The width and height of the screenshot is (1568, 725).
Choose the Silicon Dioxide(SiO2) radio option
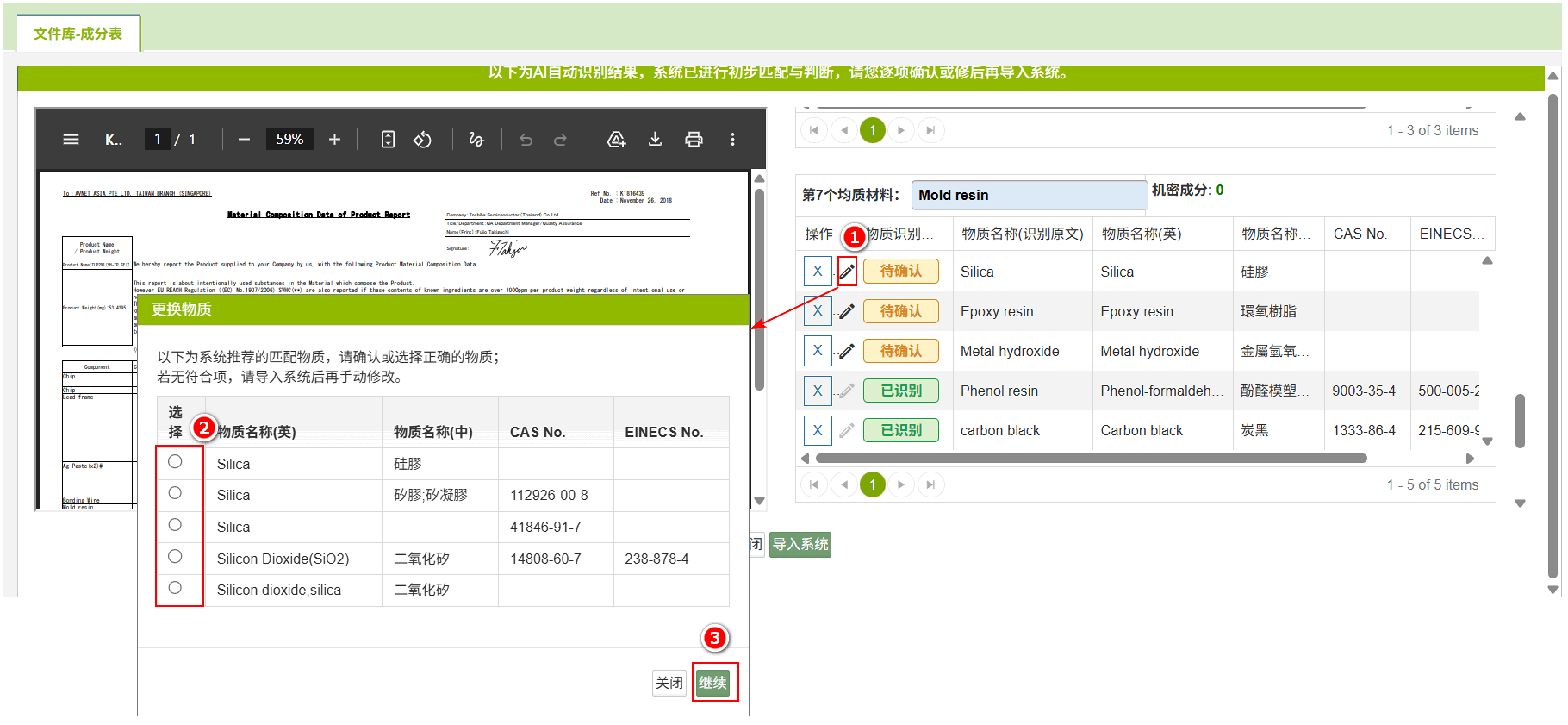(x=175, y=556)
